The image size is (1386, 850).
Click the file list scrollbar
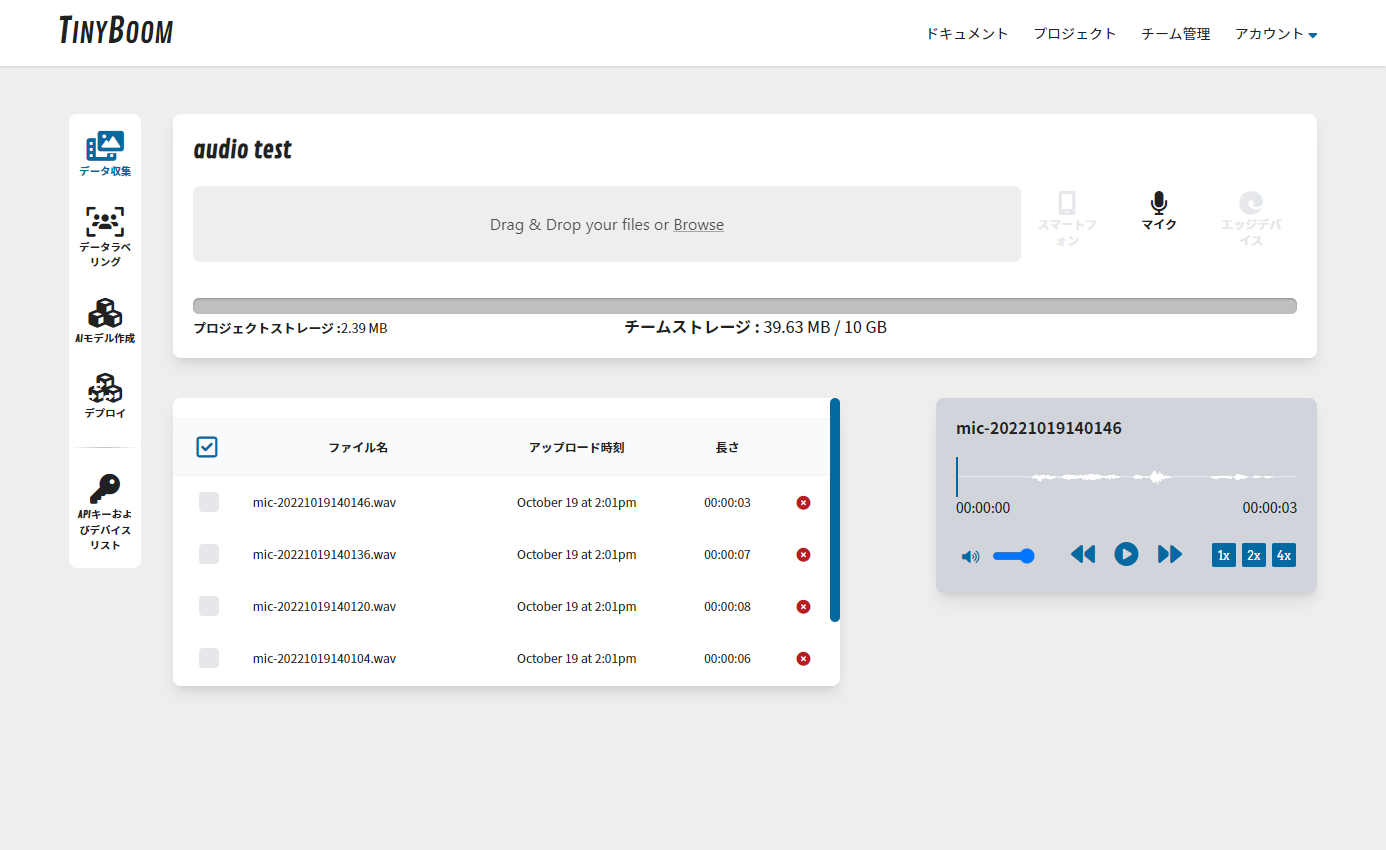[835, 510]
